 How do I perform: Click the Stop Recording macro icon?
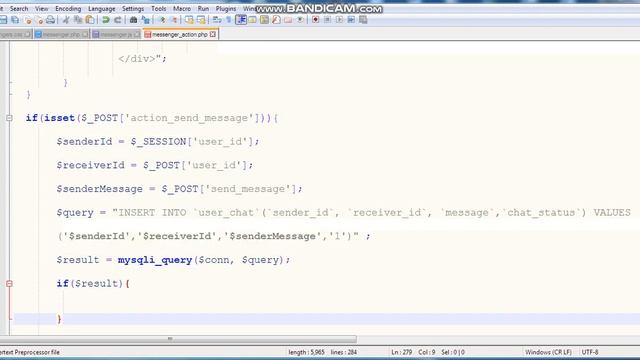(327, 20)
